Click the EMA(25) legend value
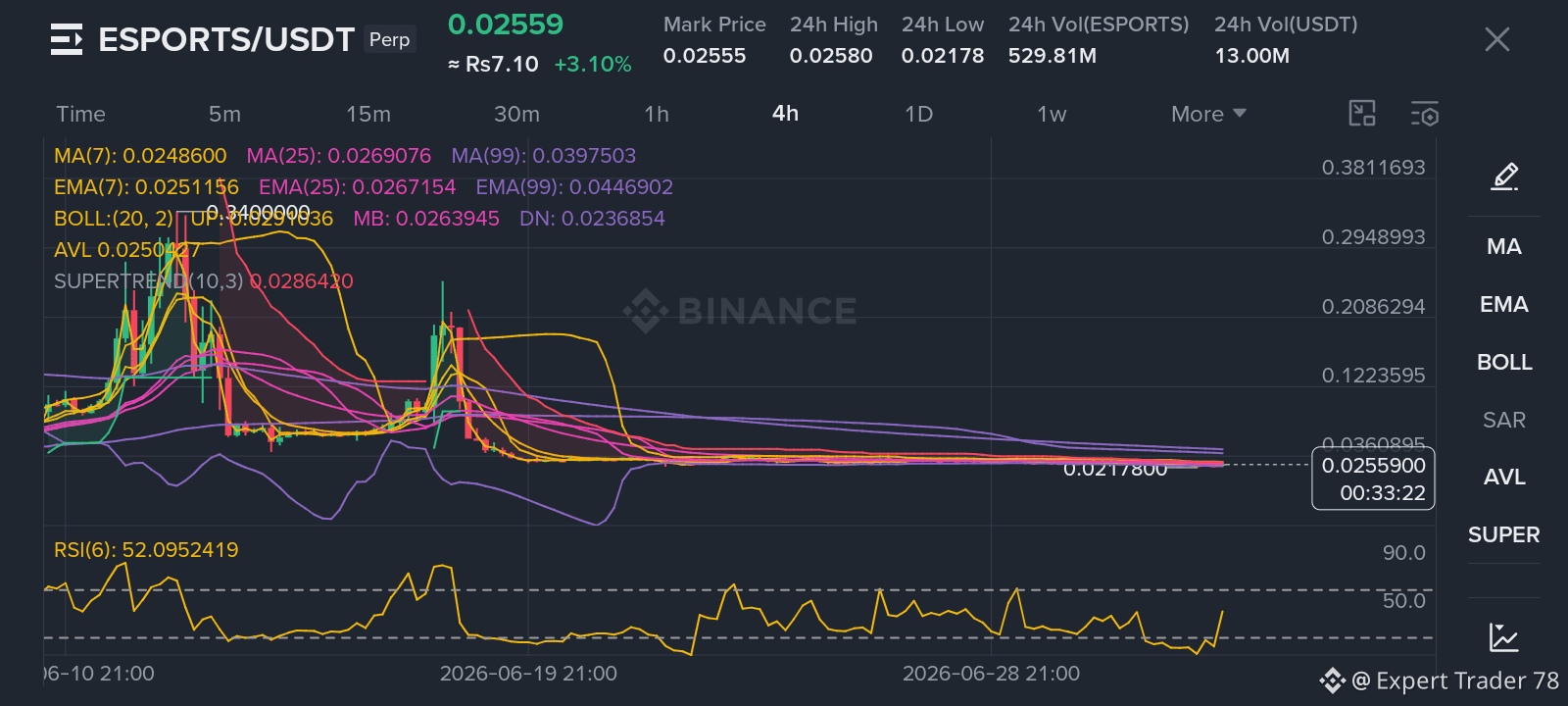 coord(358,187)
